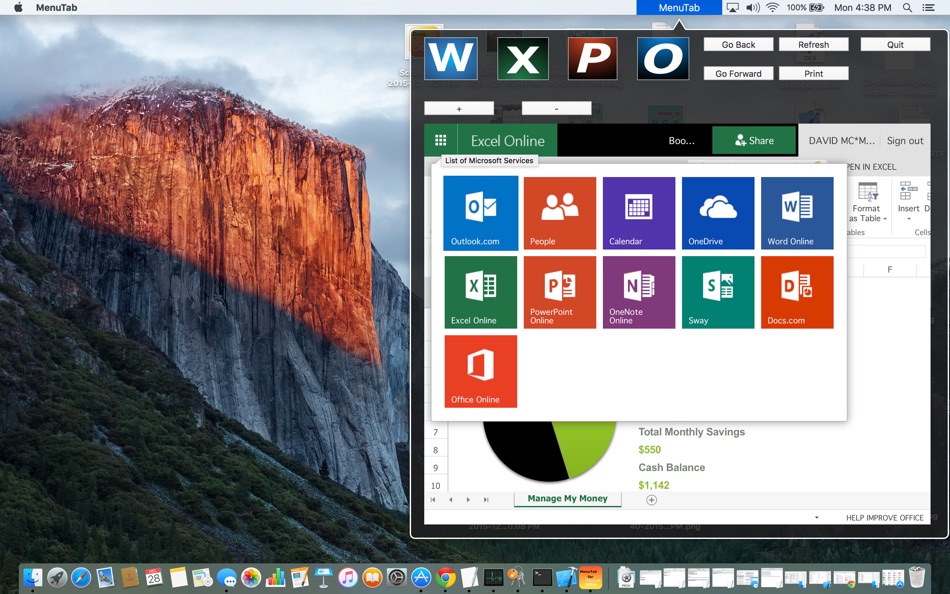
Task: Open the OneDrive tile
Action: pos(718,213)
